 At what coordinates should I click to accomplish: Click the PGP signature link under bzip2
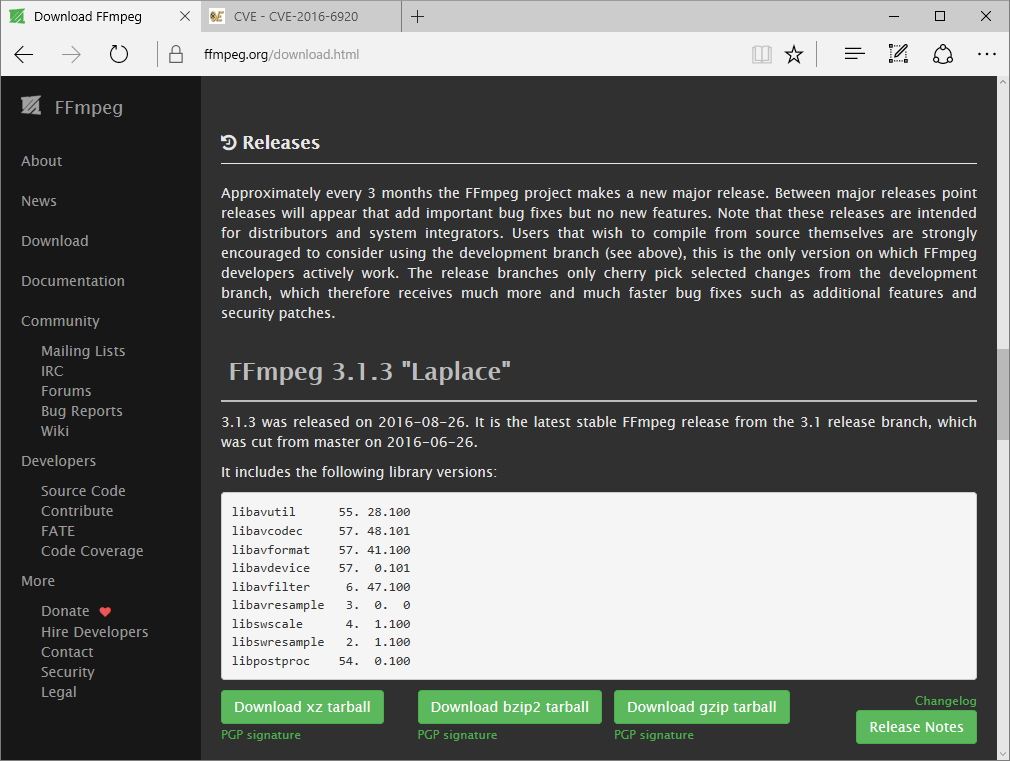tap(457, 734)
